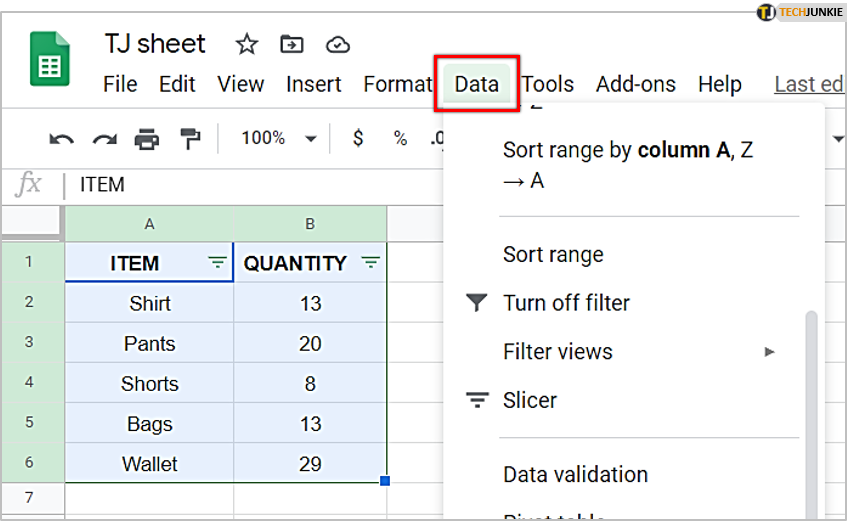Expand the Filter views submenu arrow
This screenshot has height=521, width=851.
[769, 352]
